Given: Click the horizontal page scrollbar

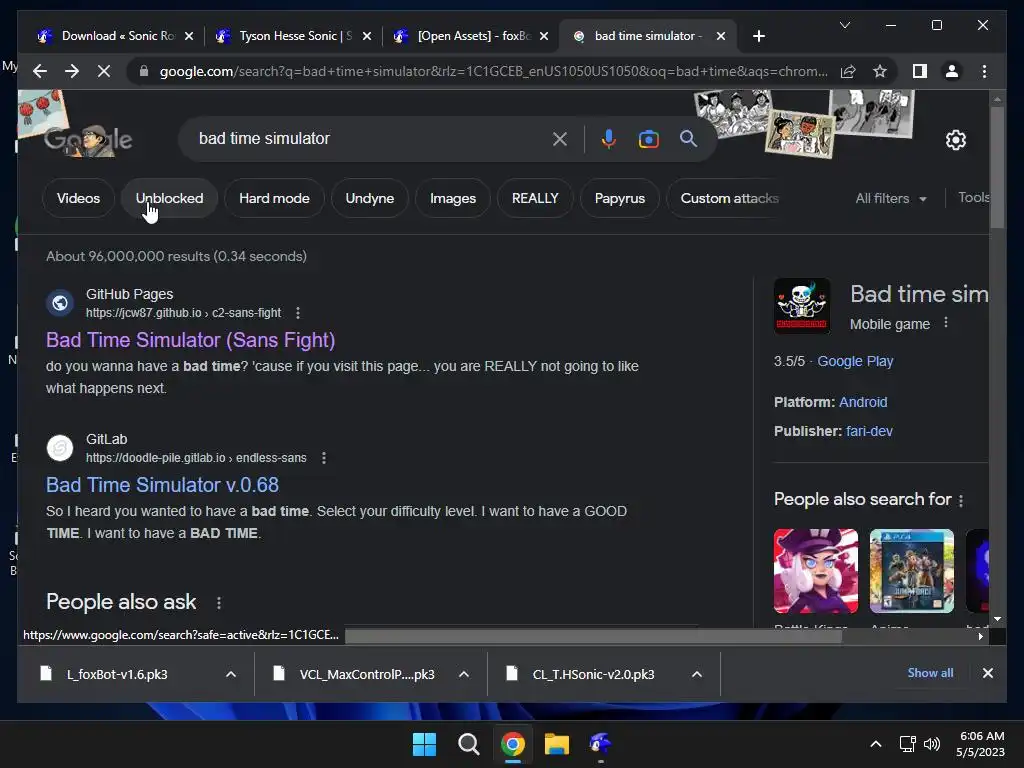Looking at the screenshot, I should click(x=593, y=635).
